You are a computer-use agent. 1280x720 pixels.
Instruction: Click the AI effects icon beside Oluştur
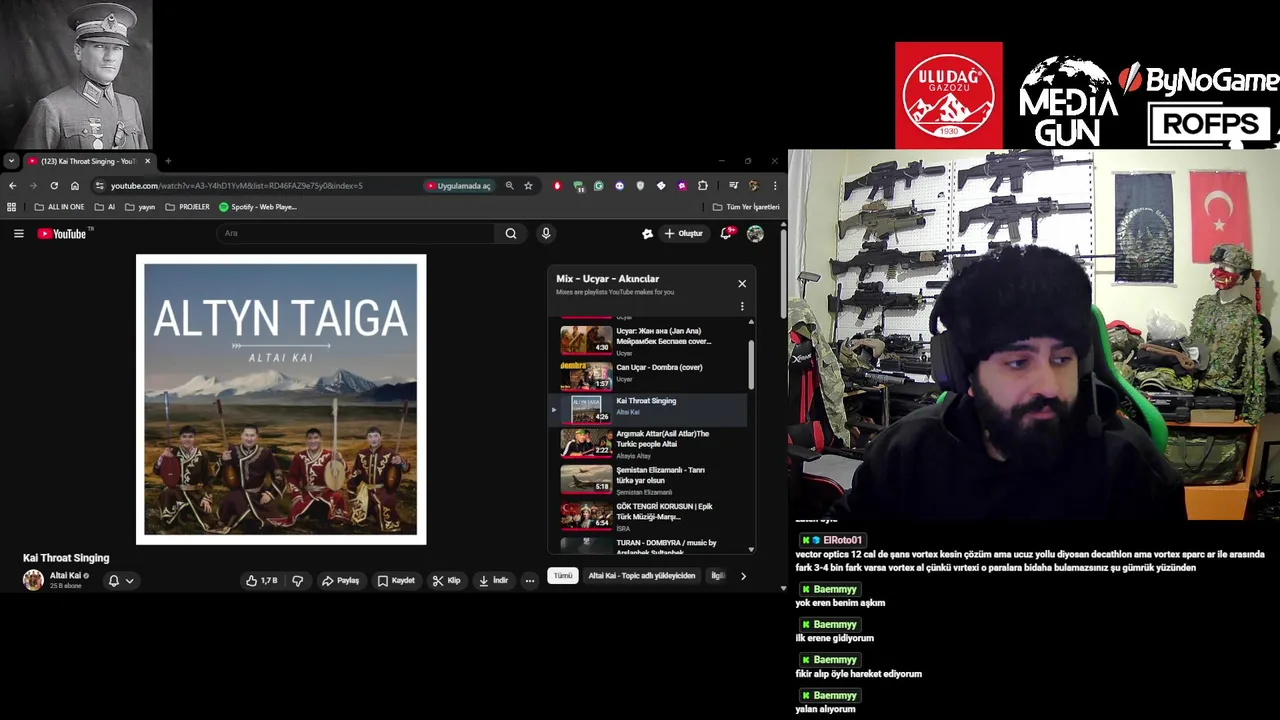[x=647, y=233]
